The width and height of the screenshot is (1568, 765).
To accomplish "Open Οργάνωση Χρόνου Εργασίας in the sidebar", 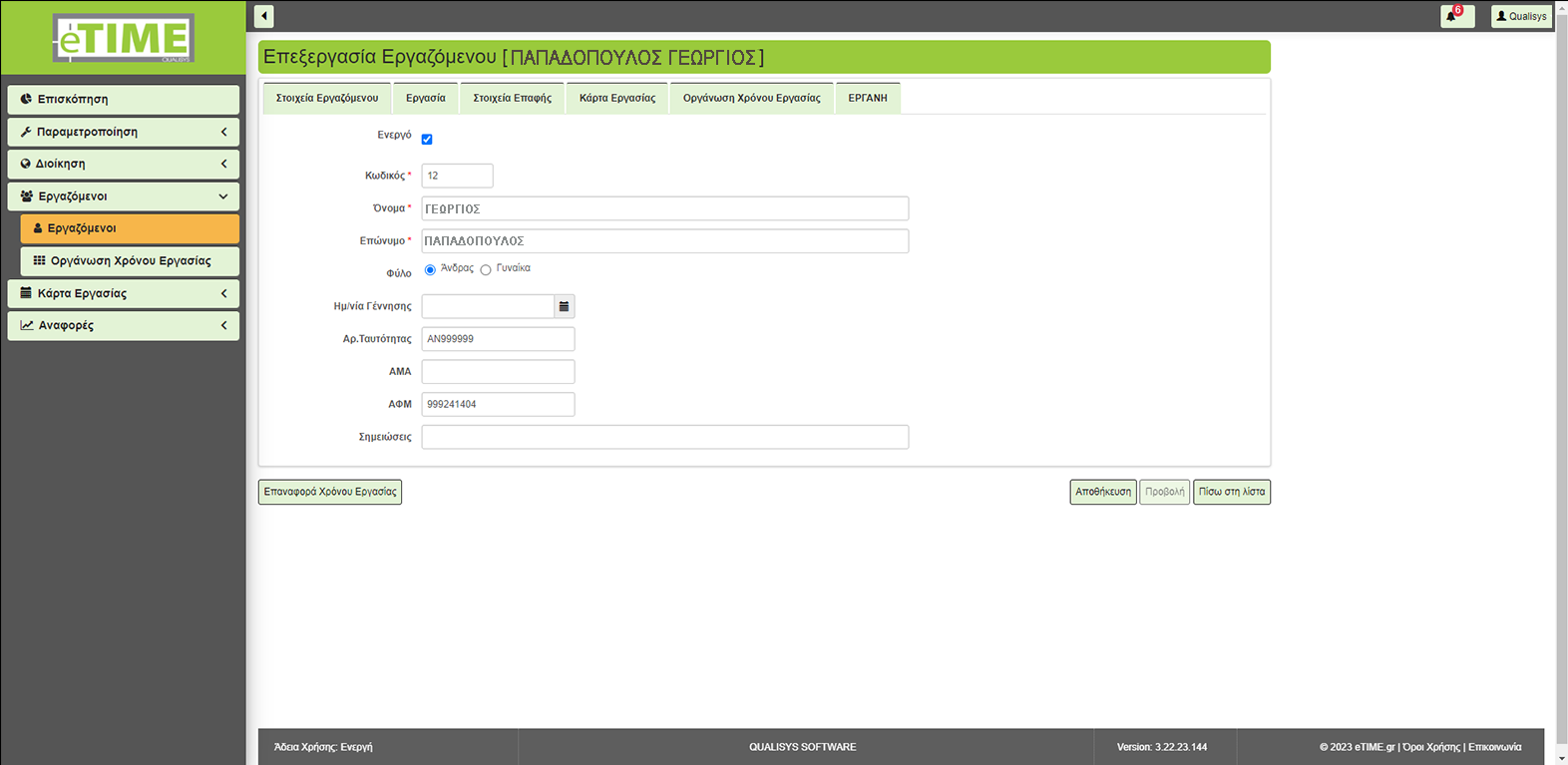I will coord(130,260).
